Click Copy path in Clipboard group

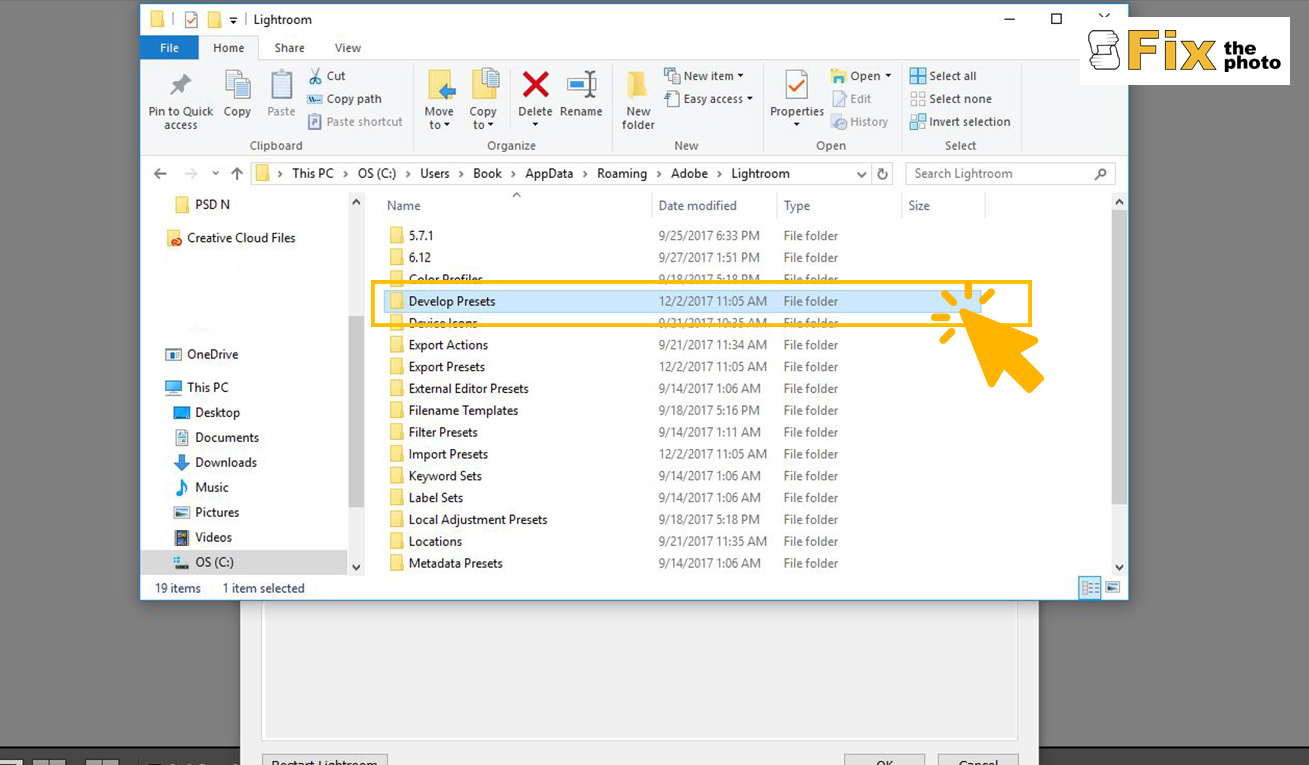[344, 99]
